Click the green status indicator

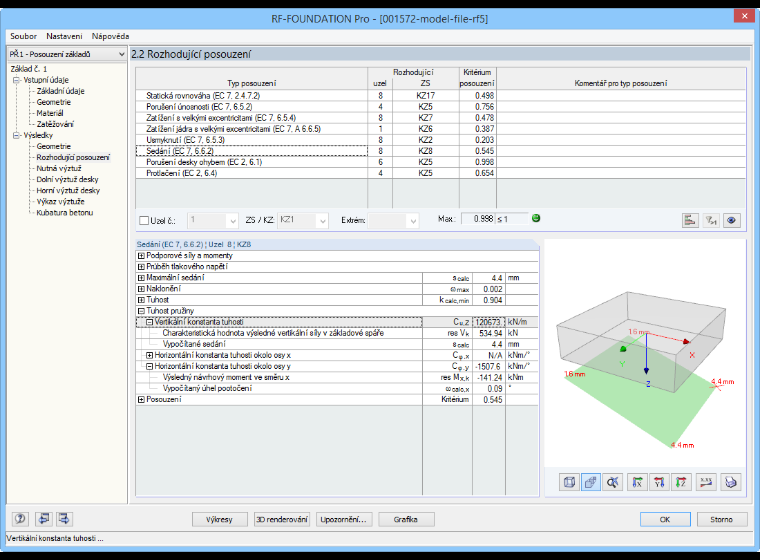[x=536, y=218]
